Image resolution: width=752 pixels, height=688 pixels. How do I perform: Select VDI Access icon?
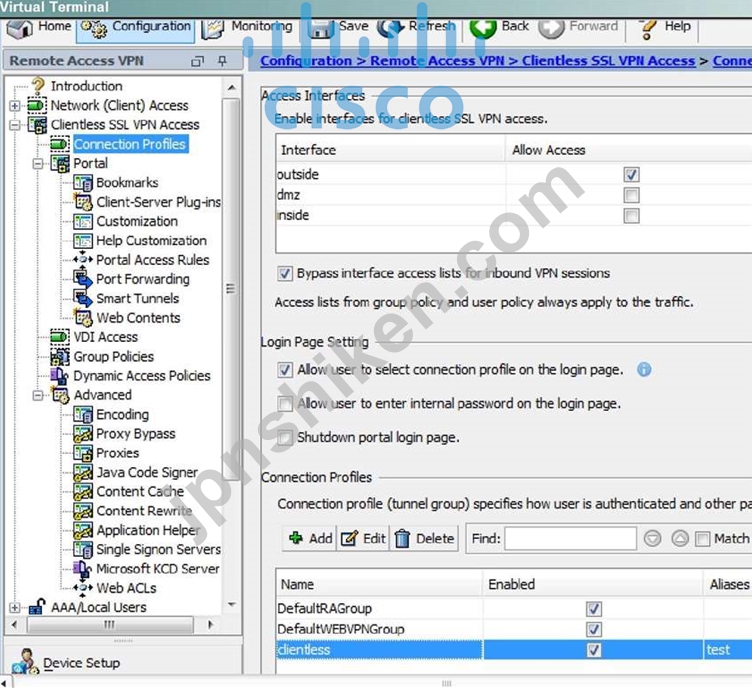tap(60, 337)
